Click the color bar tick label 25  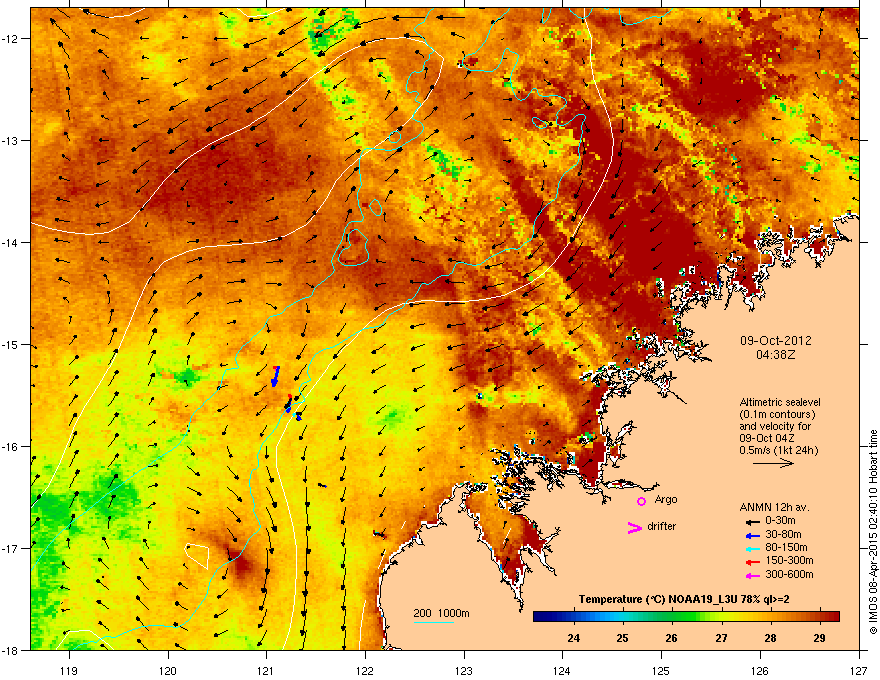point(622,638)
